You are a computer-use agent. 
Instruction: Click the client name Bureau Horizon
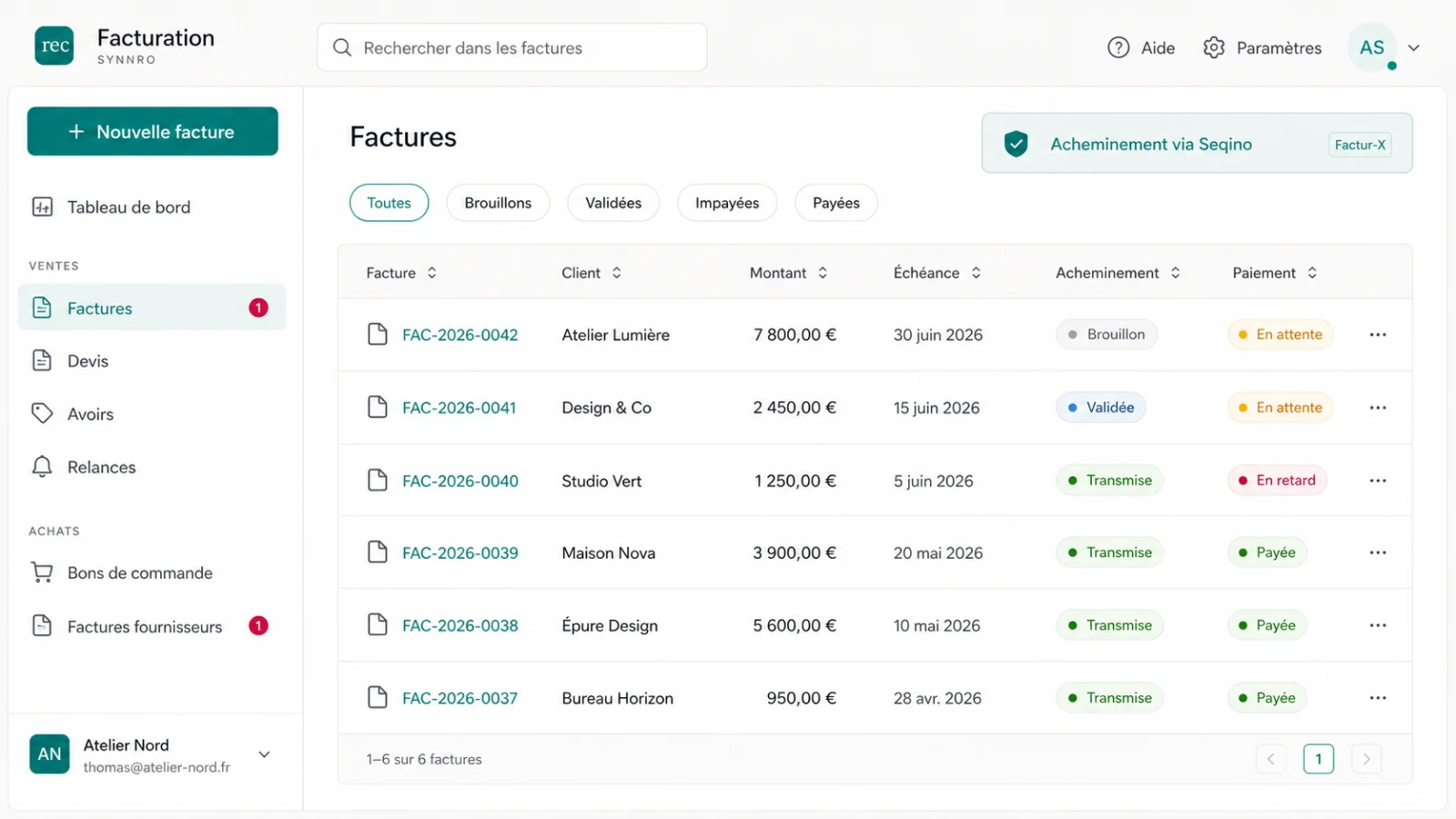tap(618, 698)
